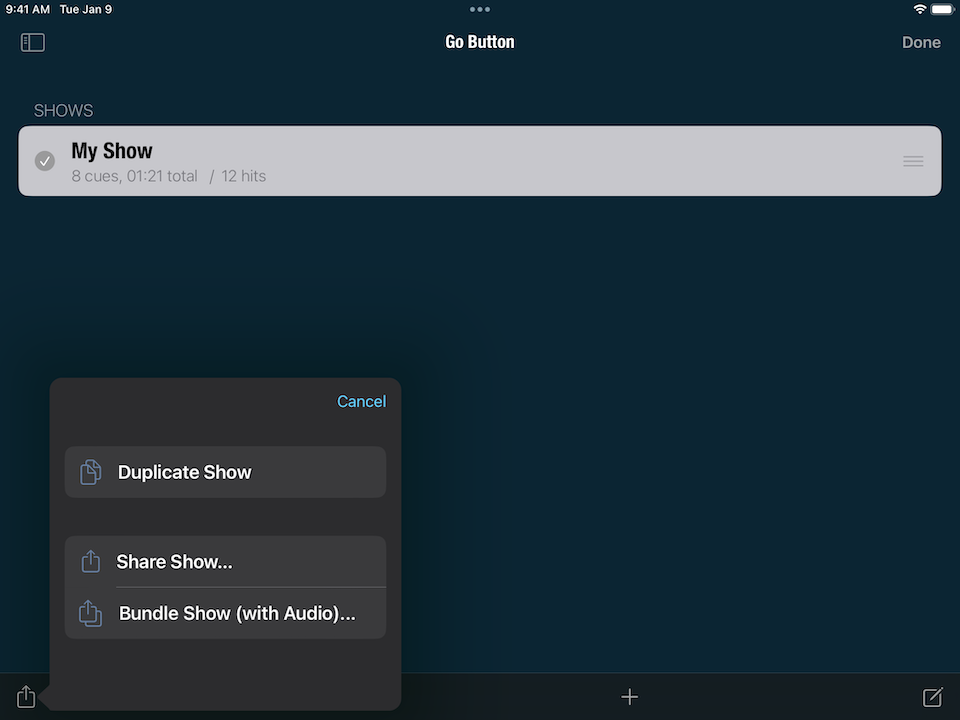Tap the share icon in bottom toolbar
The width and height of the screenshot is (960, 720).
point(26,696)
